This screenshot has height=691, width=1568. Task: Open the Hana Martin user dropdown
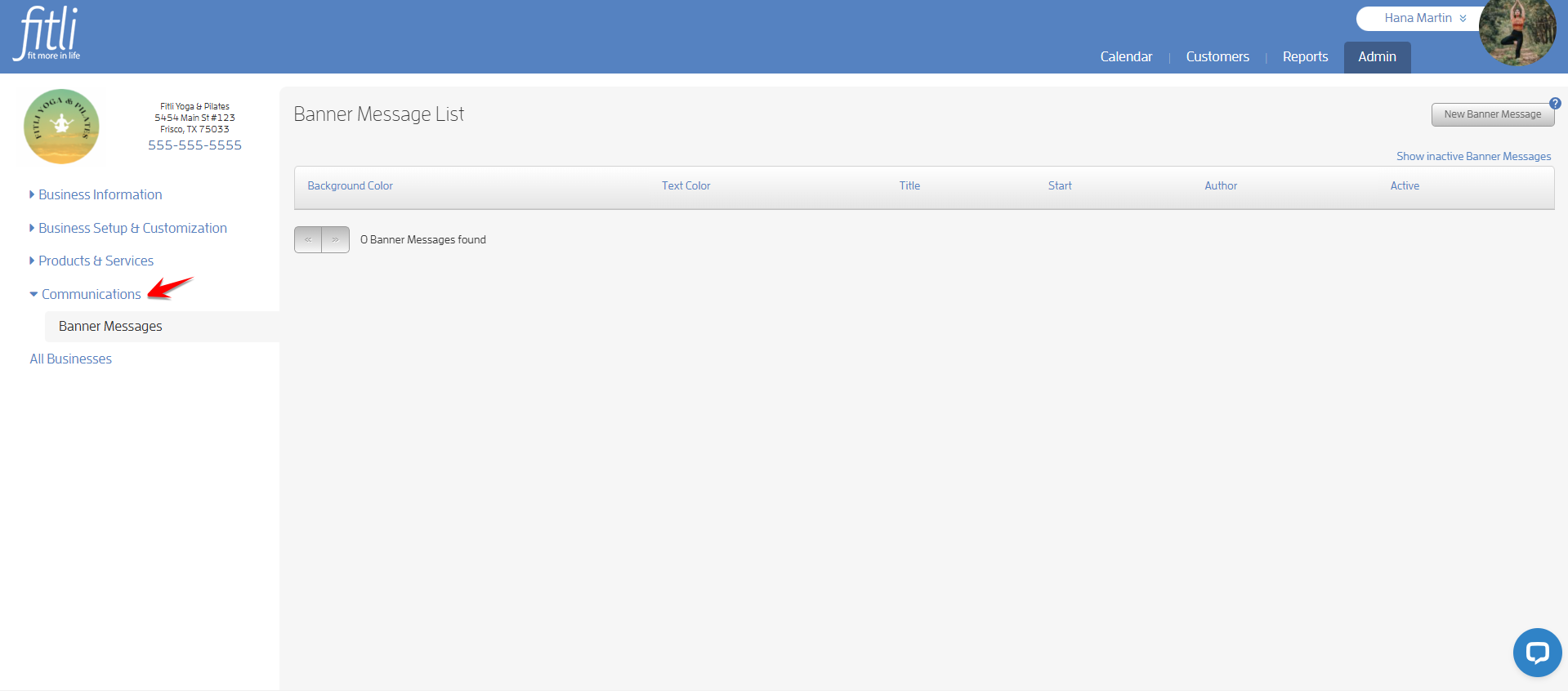(1424, 18)
